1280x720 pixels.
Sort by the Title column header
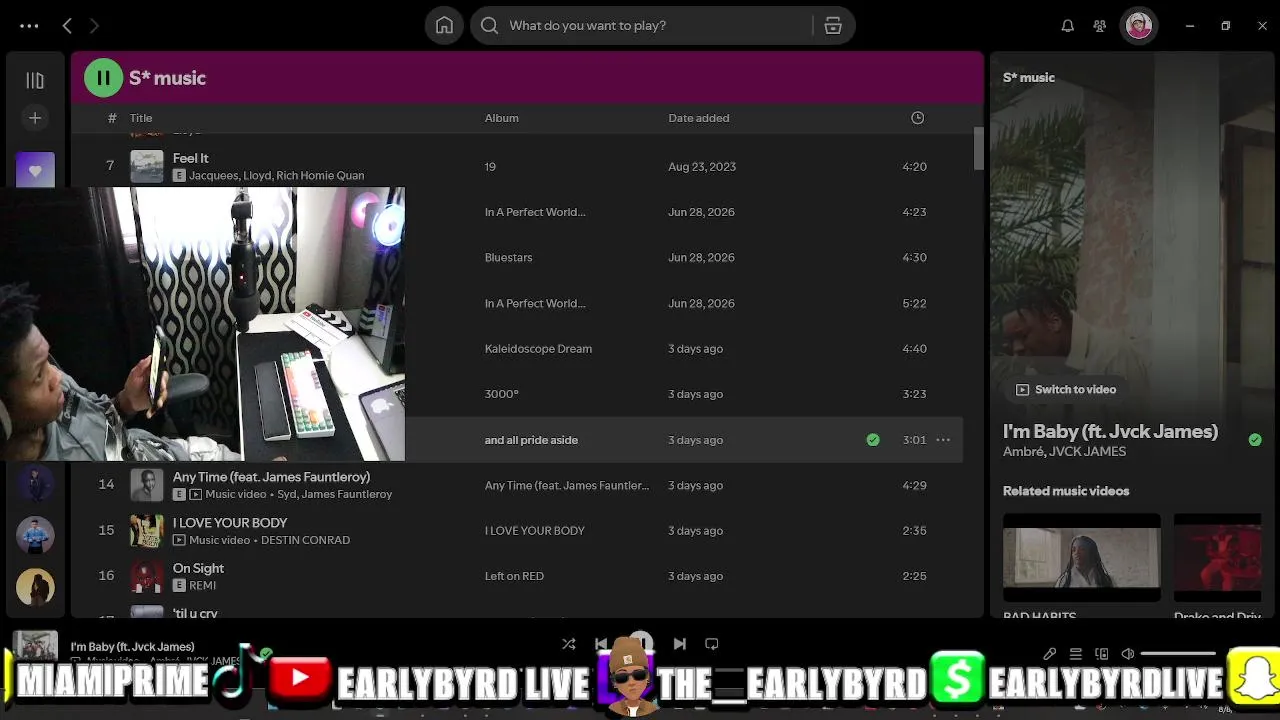coord(141,118)
